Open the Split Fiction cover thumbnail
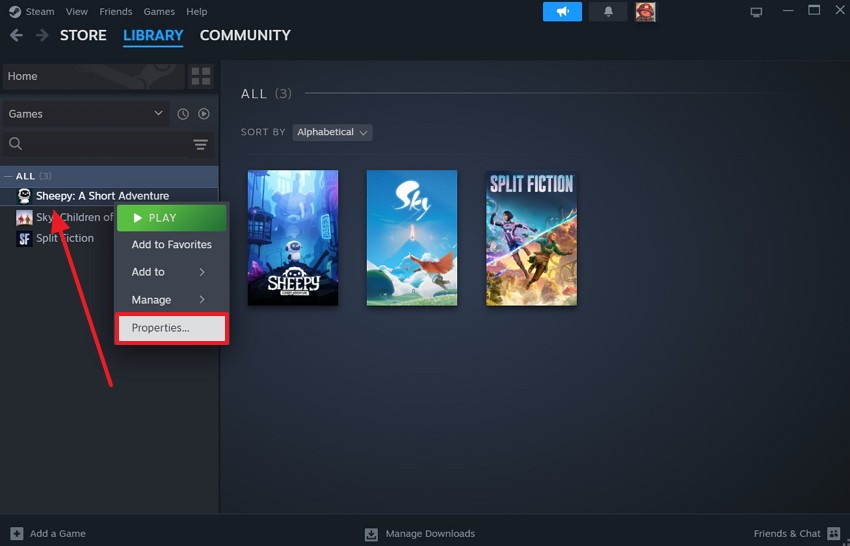The image size is (850, 546). coord(531,238)
